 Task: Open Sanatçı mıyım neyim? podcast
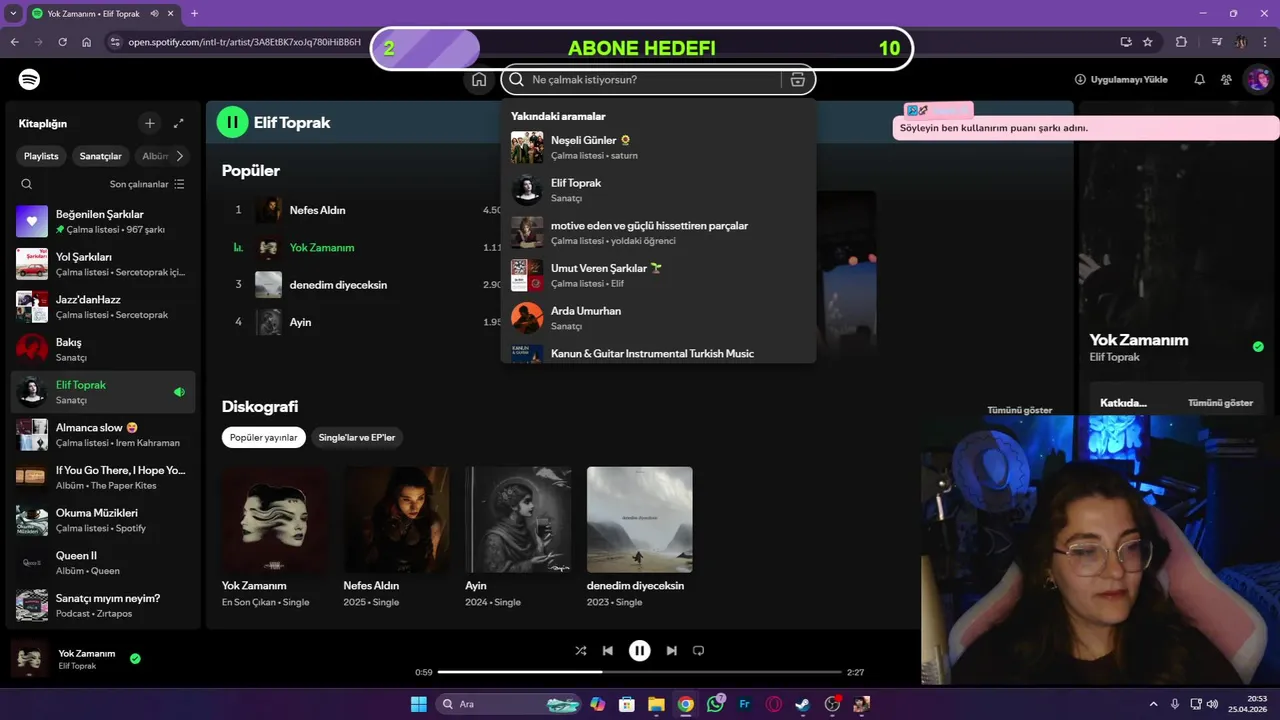104,605
